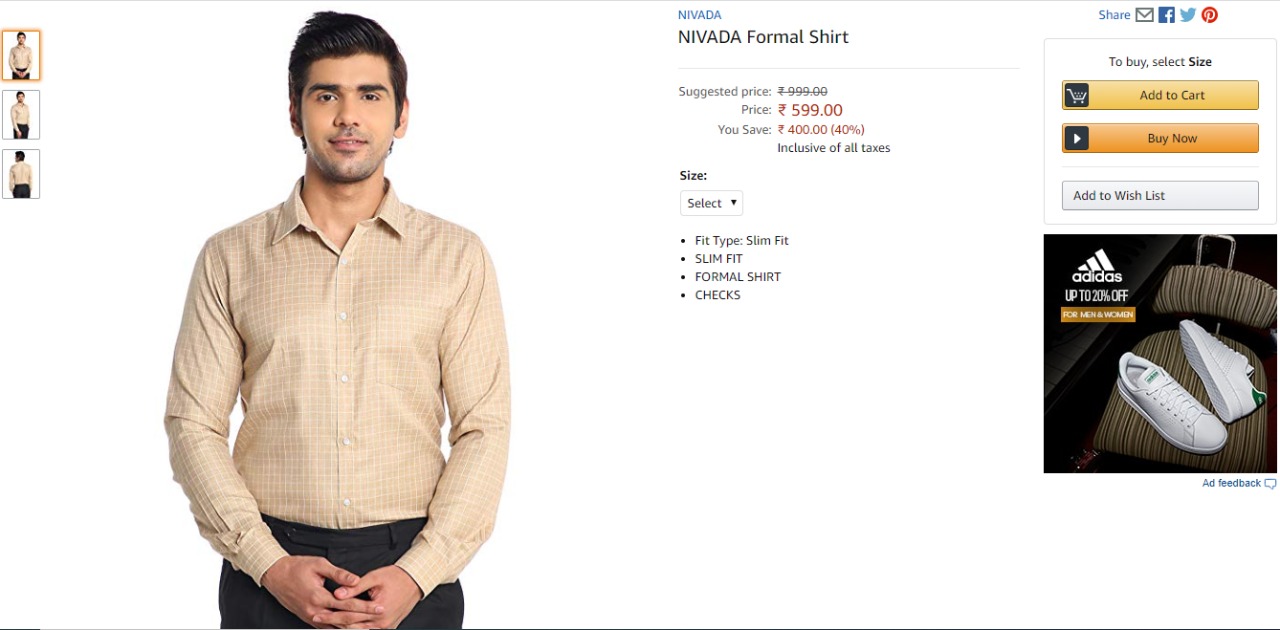Click the Size dropdown arrow
The image size is (1280, 630).
click(x=733, y=203)
